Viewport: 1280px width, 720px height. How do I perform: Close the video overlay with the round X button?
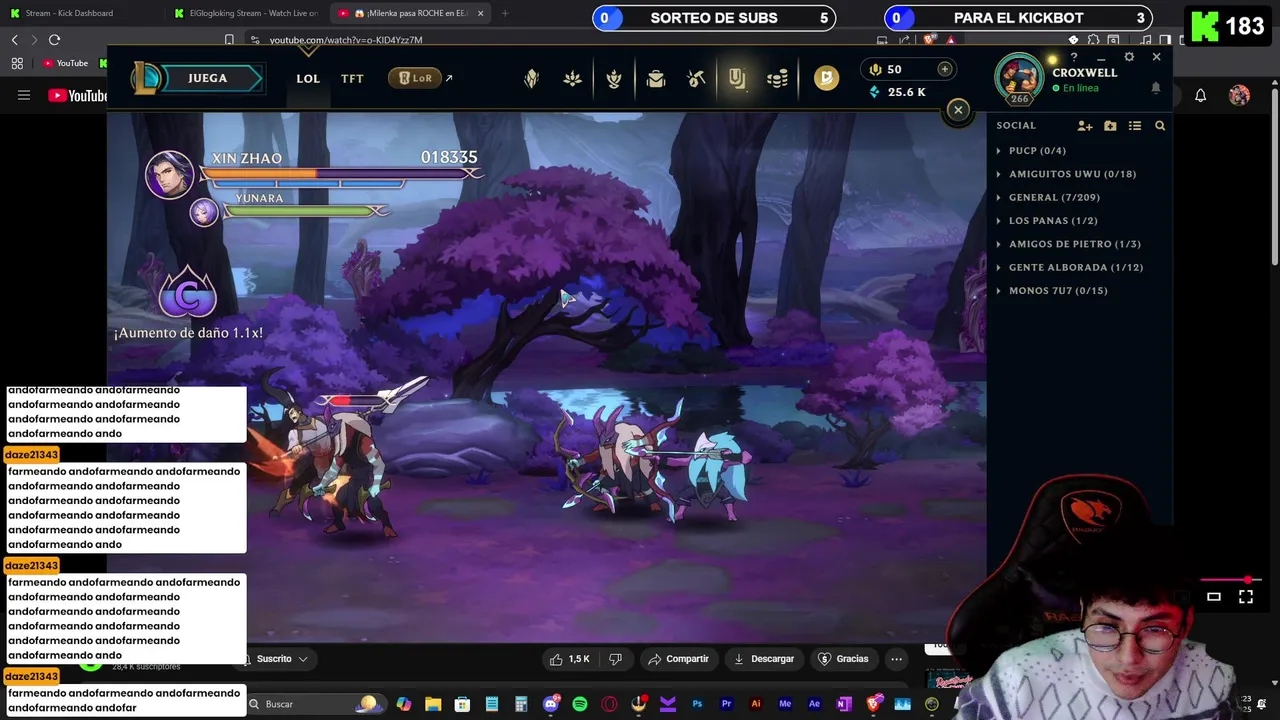click(x=958, y=110)
